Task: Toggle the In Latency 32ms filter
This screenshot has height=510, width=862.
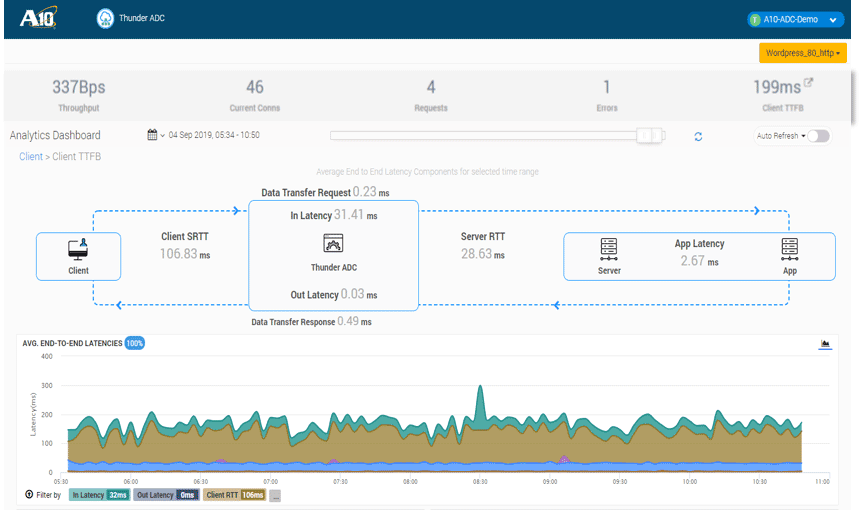Action: (100, 495)
